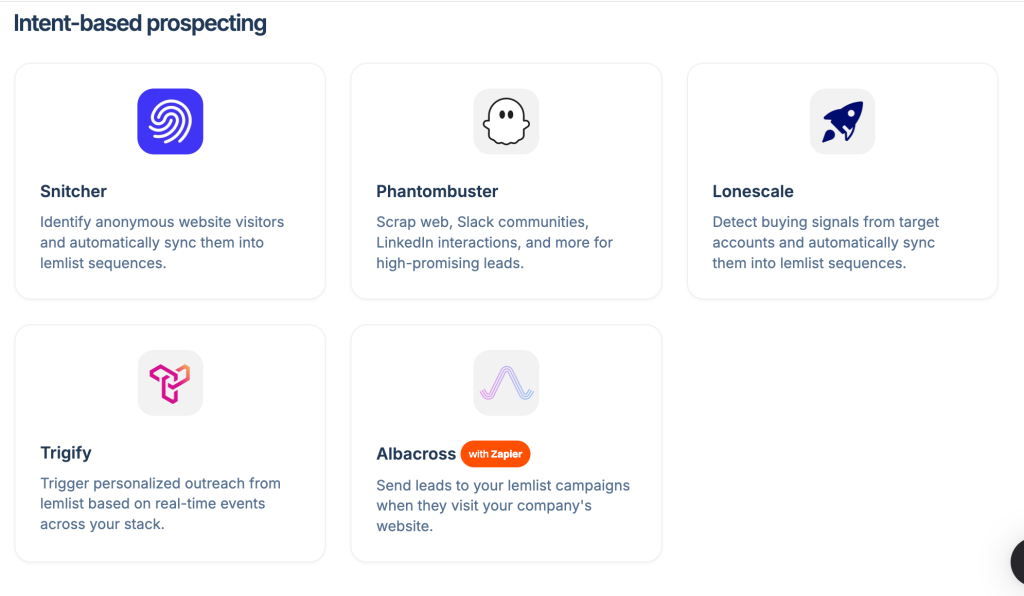
Task: Open the Lonescale rocket icon
Action: [x=842, y=121]
